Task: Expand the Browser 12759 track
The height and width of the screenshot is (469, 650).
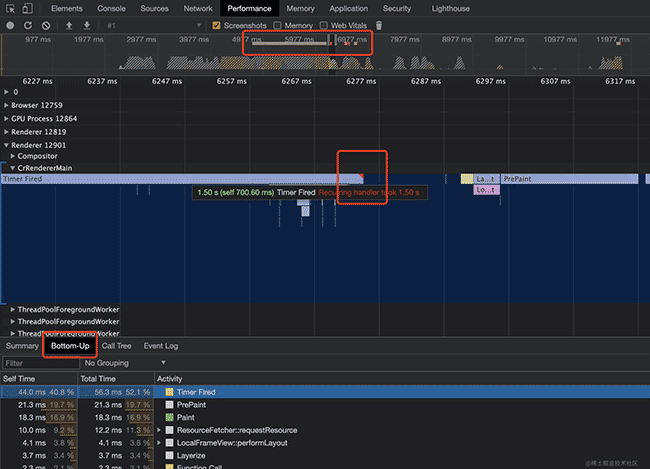Action: coord(6,105)
